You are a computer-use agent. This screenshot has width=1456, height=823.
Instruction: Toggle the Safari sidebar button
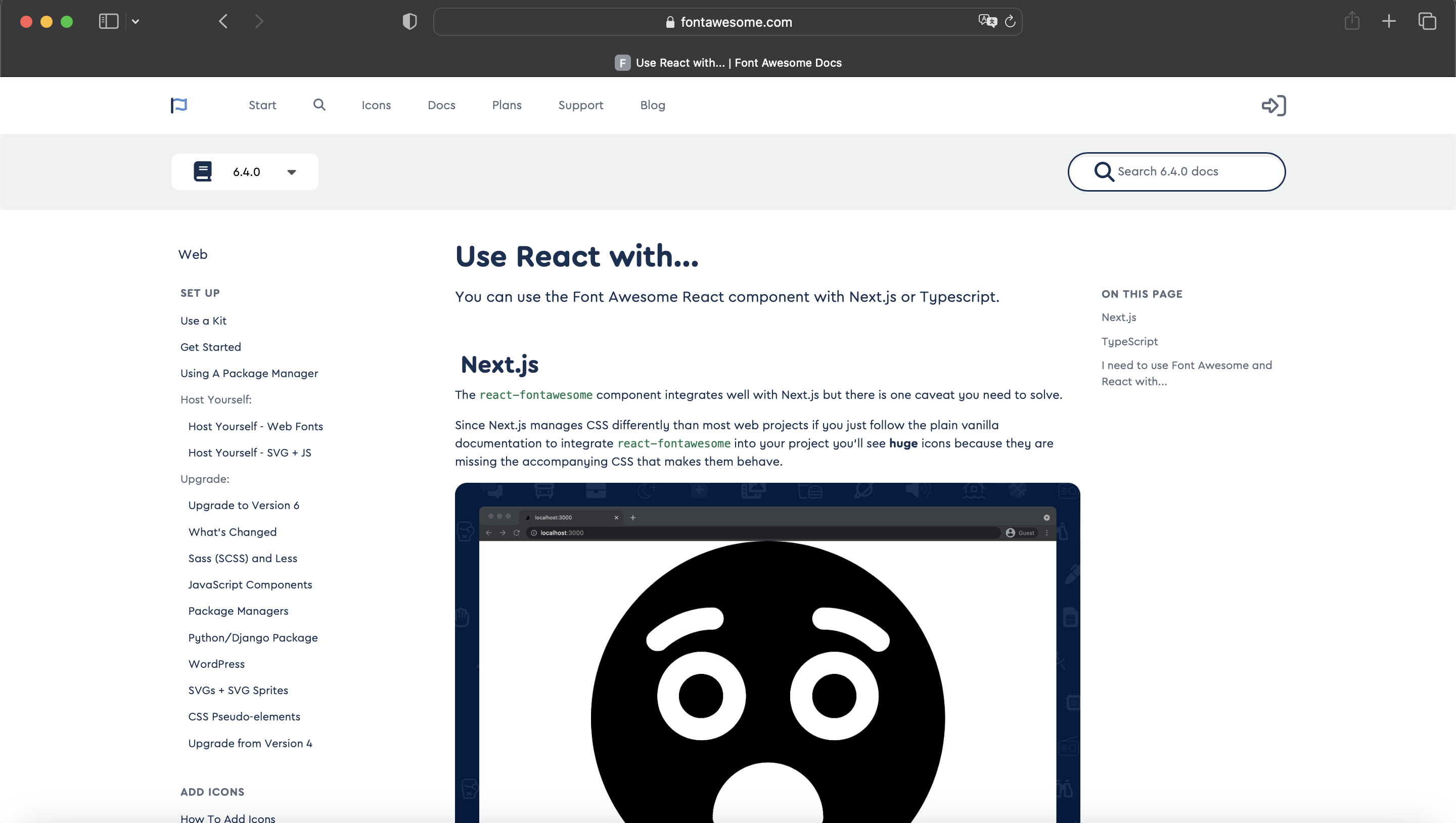(x=109, y=21)
